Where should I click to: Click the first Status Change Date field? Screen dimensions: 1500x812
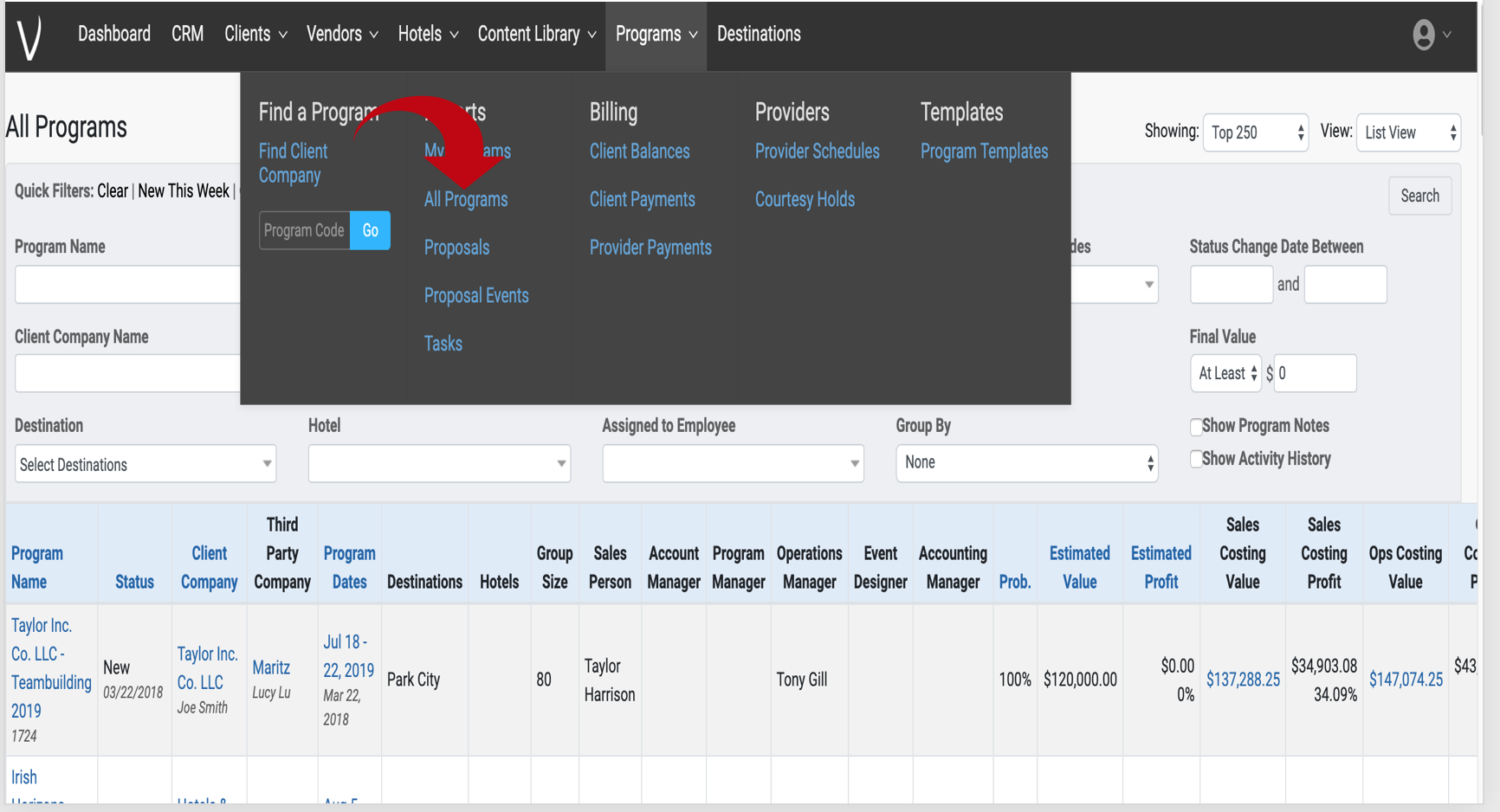tap(1232, 285)
